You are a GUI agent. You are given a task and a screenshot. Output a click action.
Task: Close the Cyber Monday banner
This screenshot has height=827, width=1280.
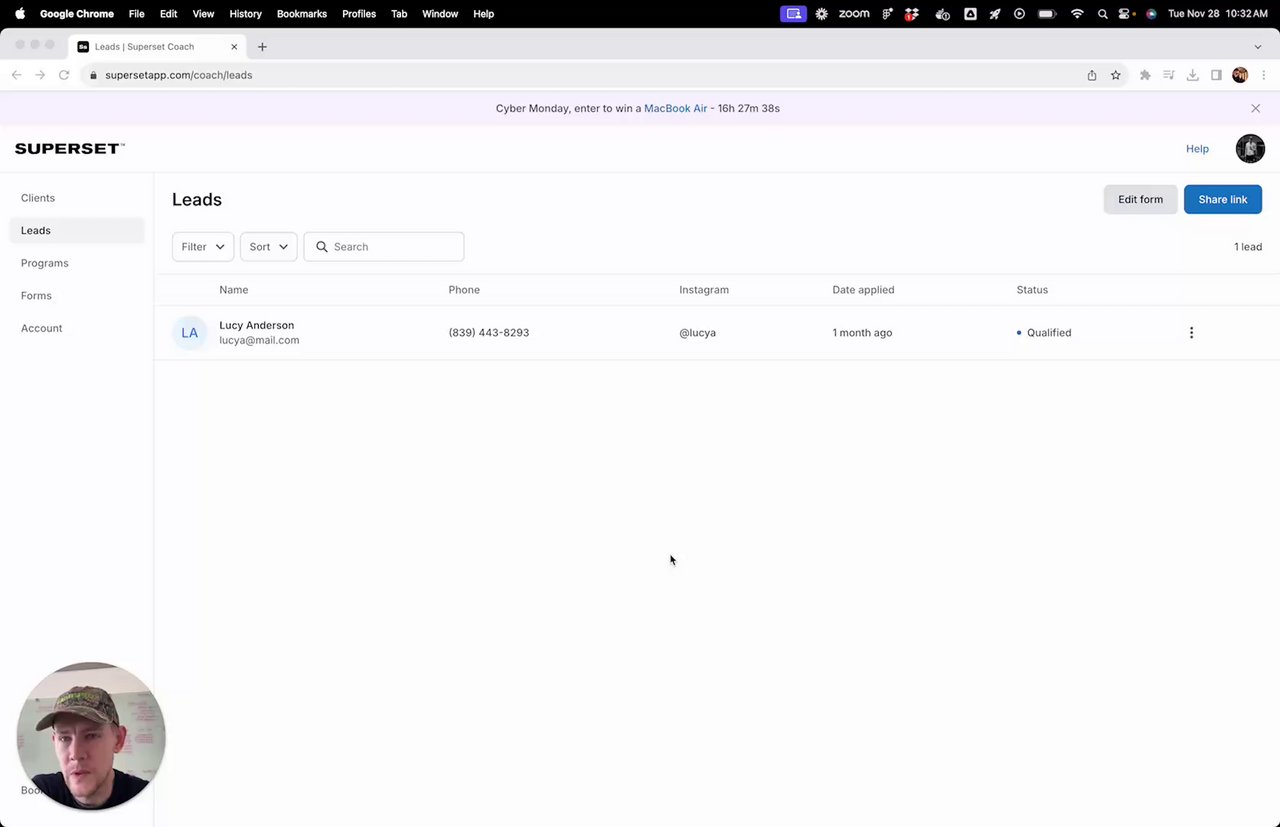coord(1256,108)
